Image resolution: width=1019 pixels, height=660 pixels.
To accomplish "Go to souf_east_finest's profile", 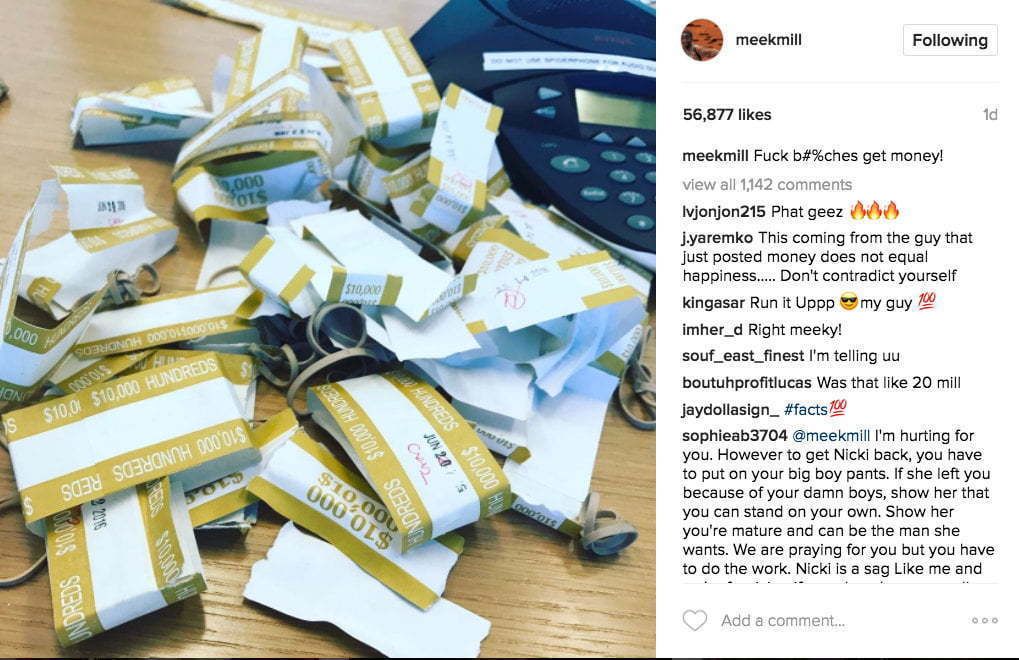I will click(x=743, y=356).
